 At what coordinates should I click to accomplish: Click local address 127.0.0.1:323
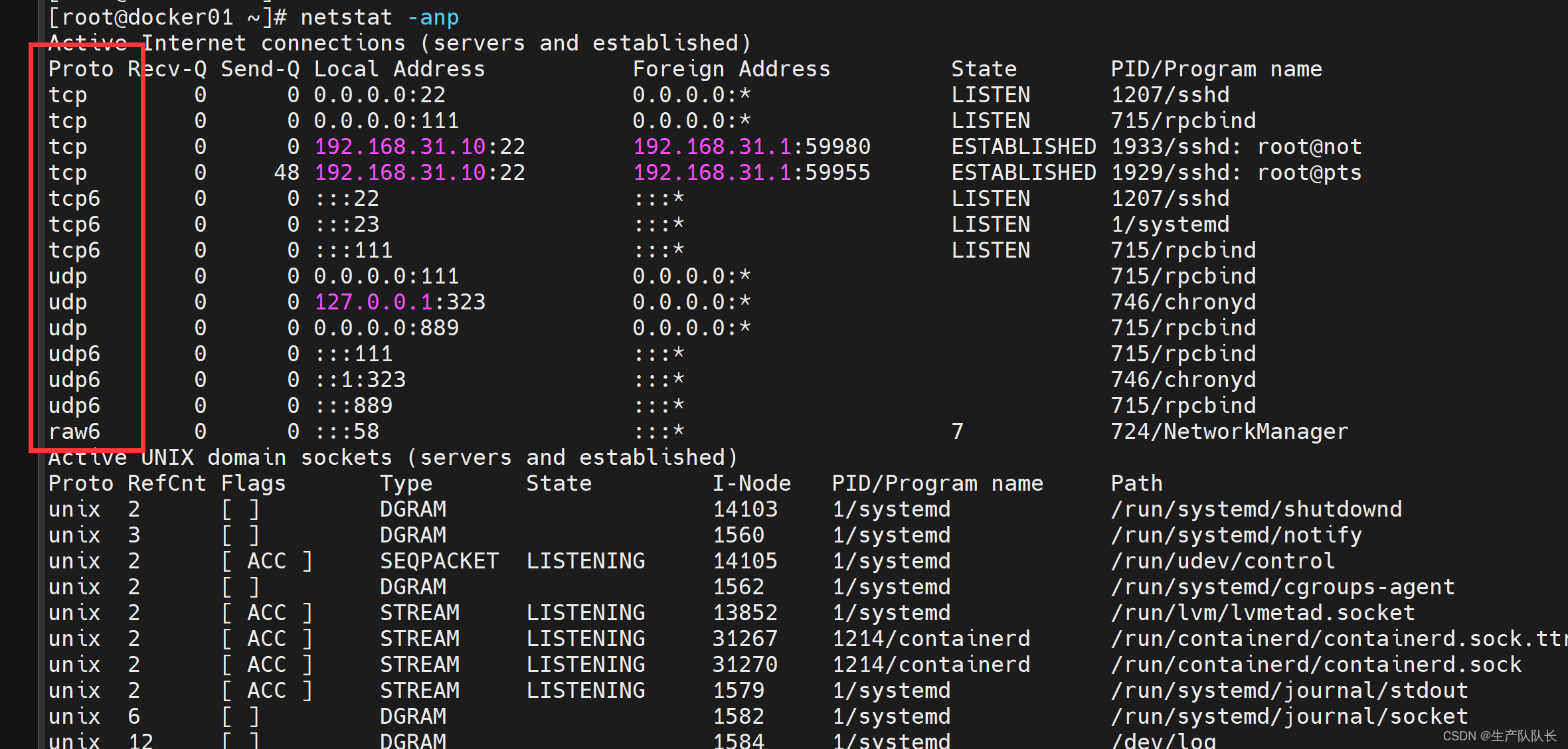click(399, 302)
